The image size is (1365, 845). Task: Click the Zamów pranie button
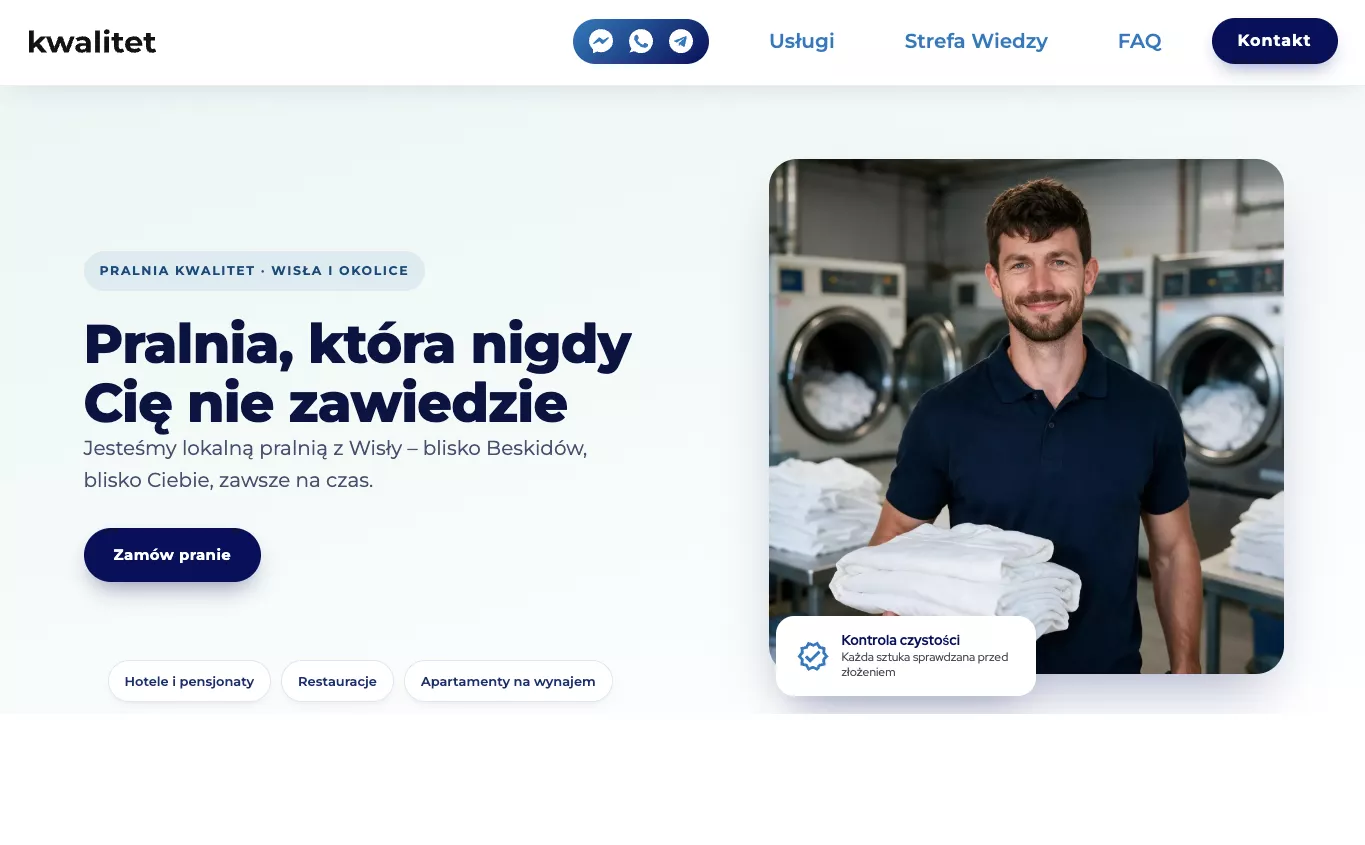172,555
